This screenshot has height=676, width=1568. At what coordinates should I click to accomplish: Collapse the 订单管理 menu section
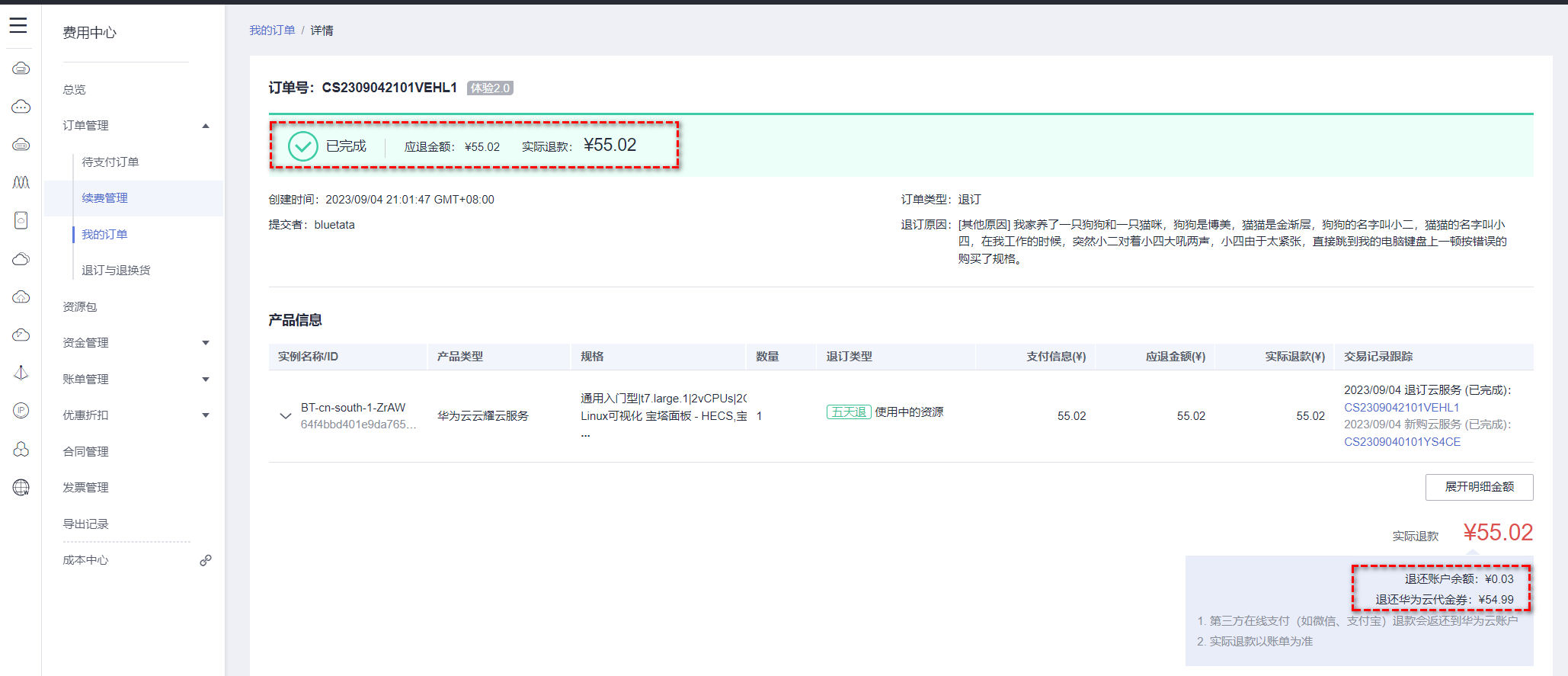[x=206, y=126]
